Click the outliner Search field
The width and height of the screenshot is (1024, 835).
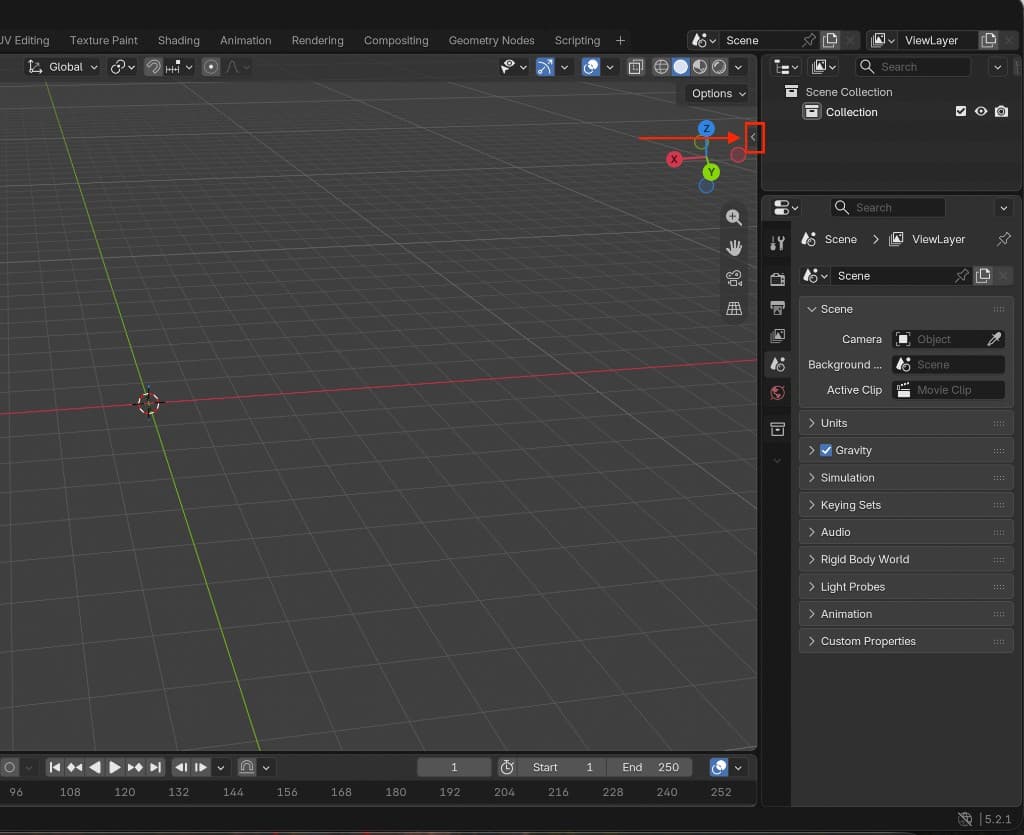913,67
